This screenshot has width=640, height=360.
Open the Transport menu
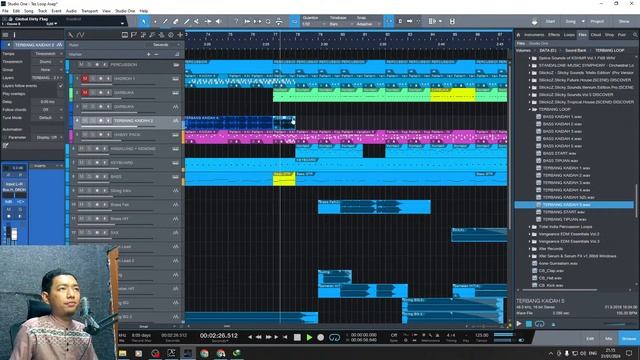(x=89, y=11)
